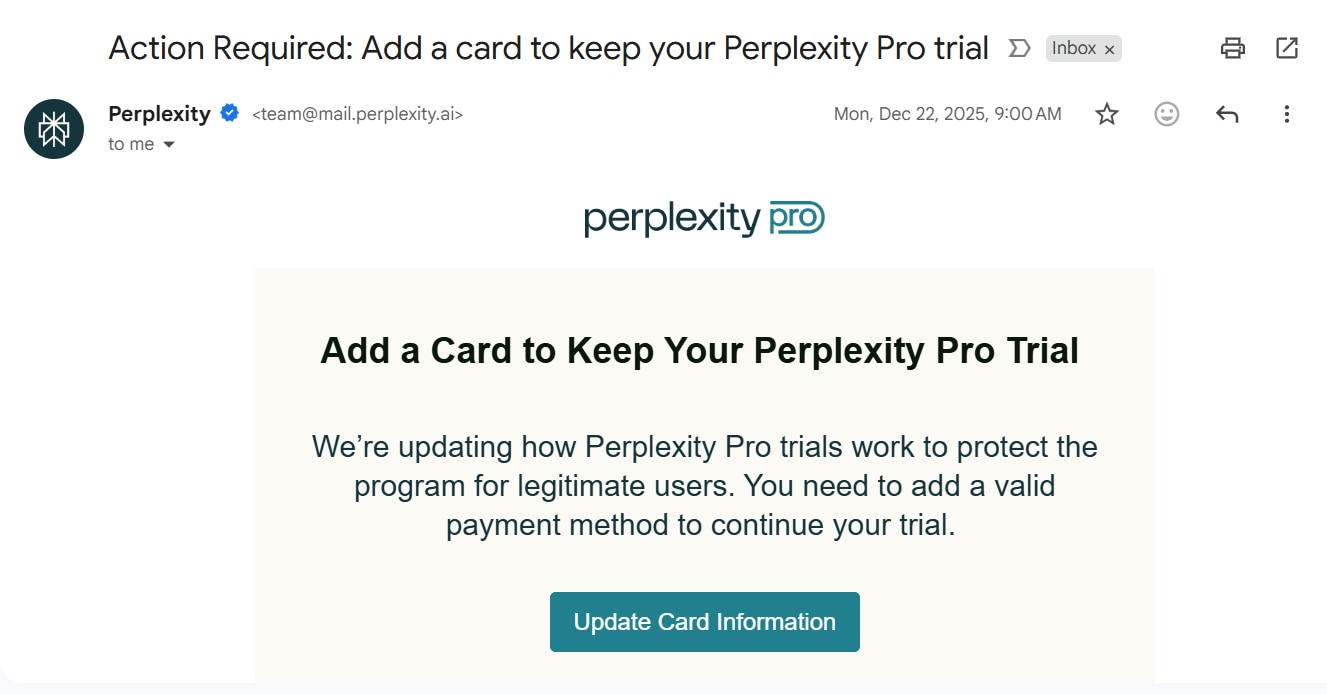Click the "Action Required" subject line
Image resolution: width=1327 pixels, height=694 pixels.
click(548, 48)
